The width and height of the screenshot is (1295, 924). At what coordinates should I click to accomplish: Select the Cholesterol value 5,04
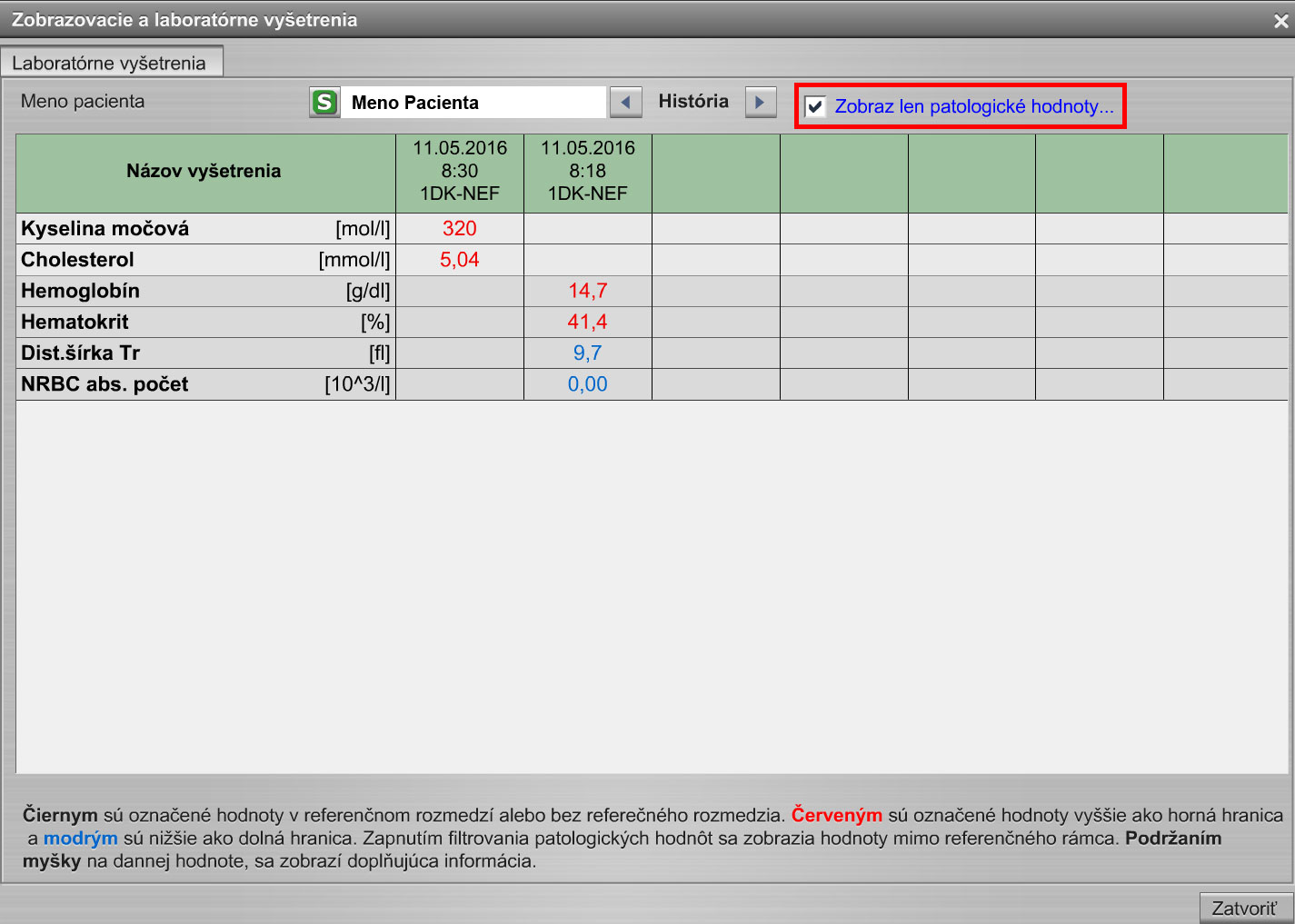460,260
